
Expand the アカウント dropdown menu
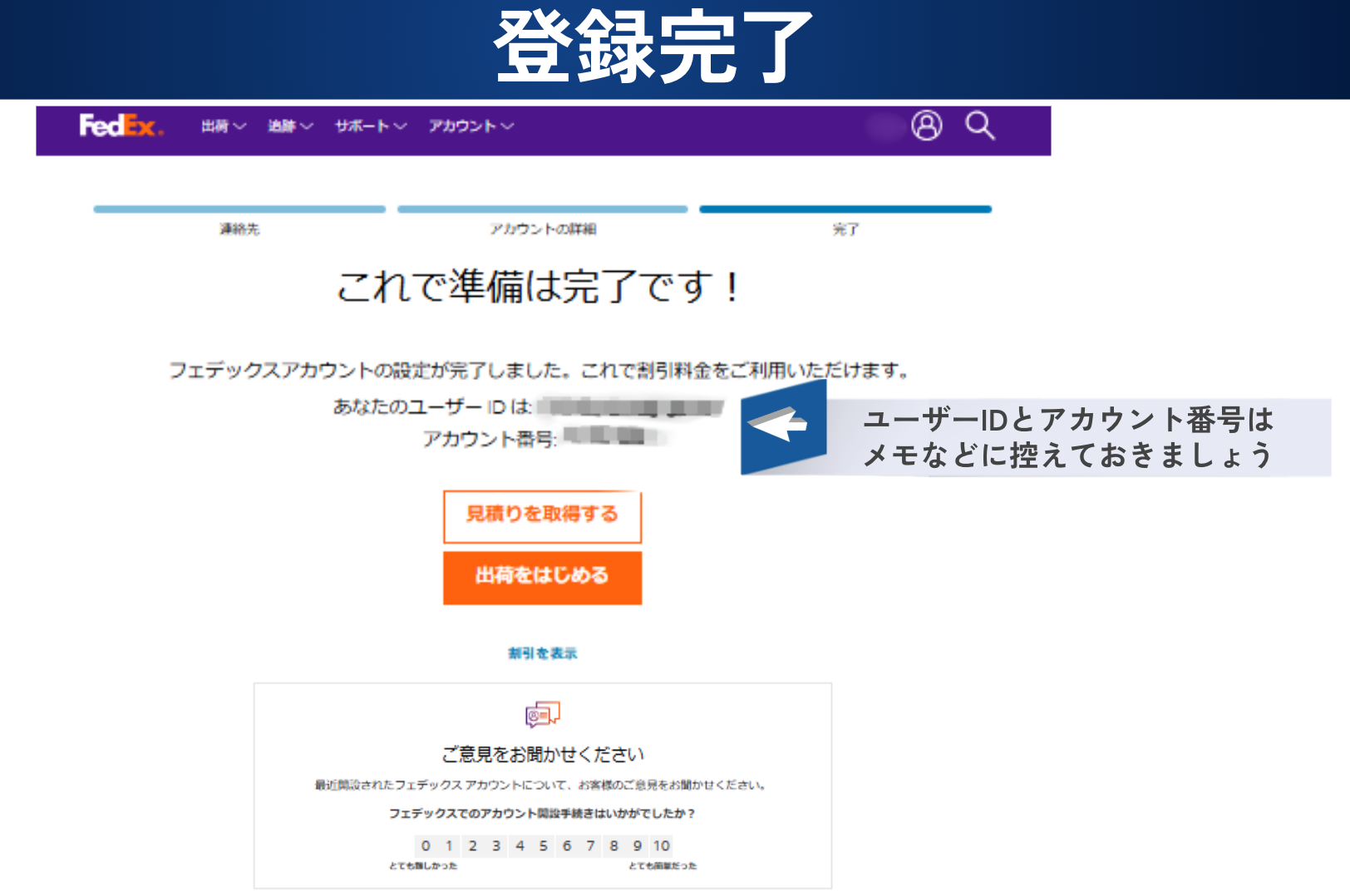(471, 126)
